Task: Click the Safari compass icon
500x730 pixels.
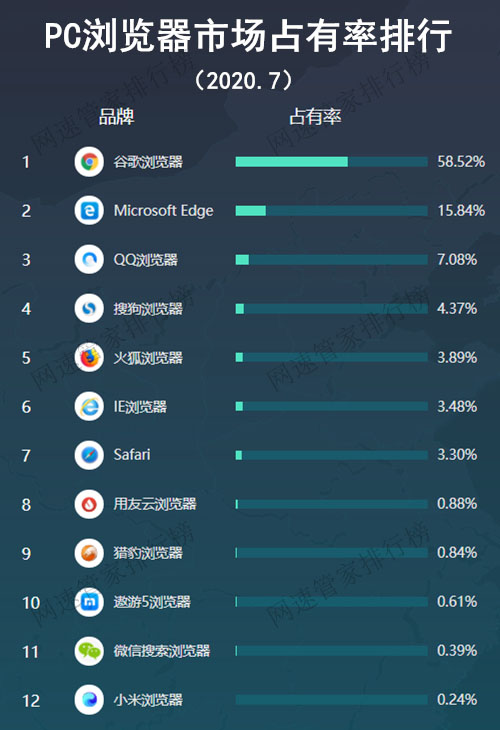Action: pyautogui.click(x=89, y=455)
